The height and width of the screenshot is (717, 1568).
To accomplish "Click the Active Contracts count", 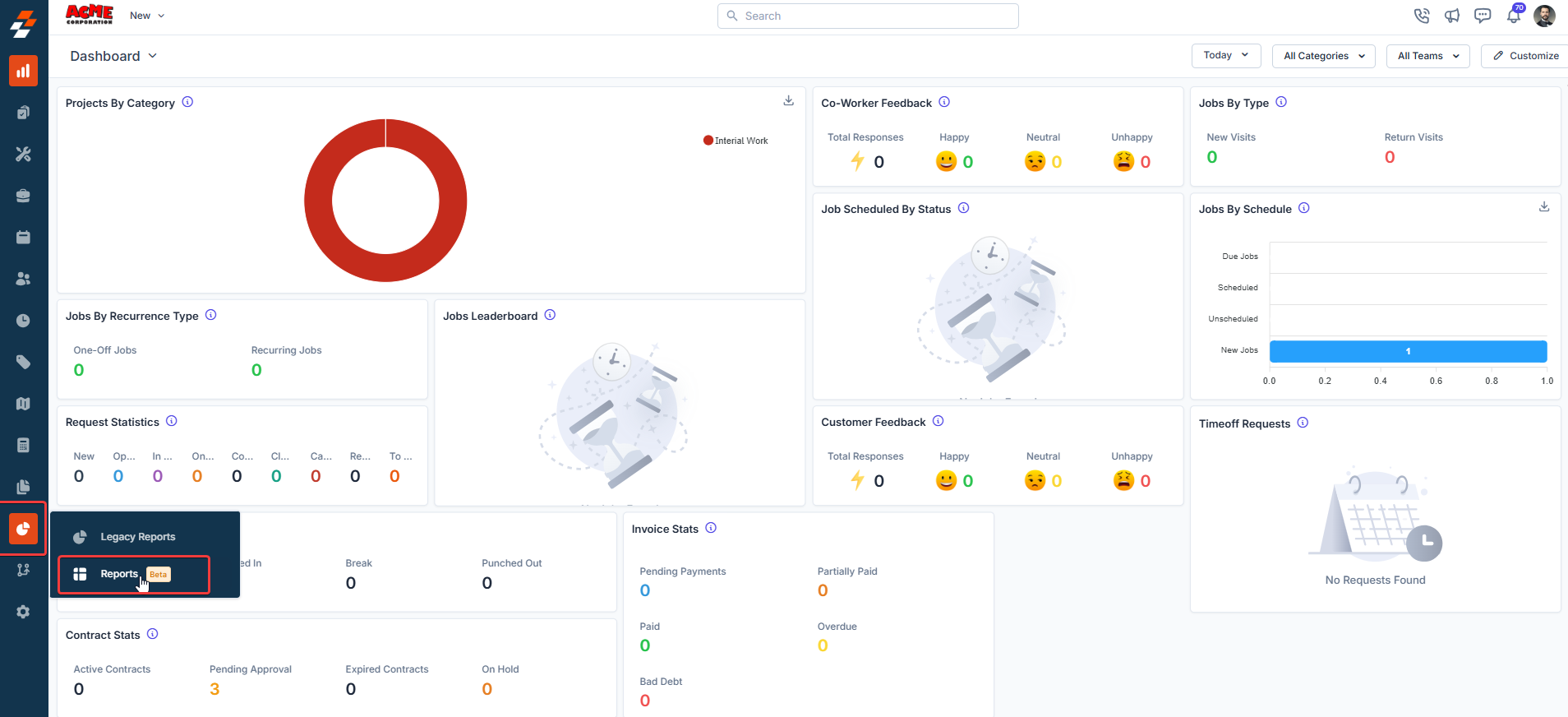I will click(79, 689).
